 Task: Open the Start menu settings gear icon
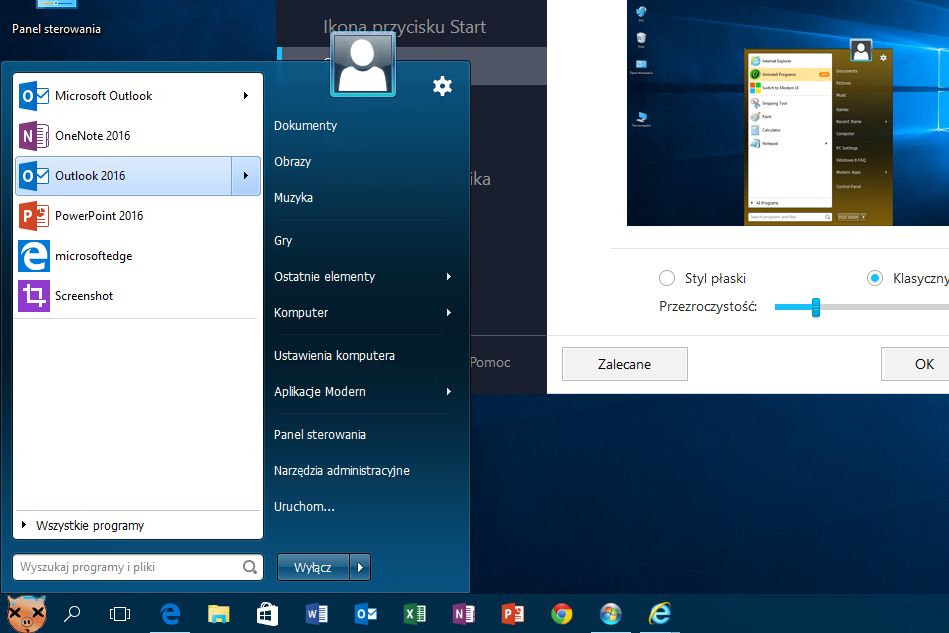tap(442, 87)
